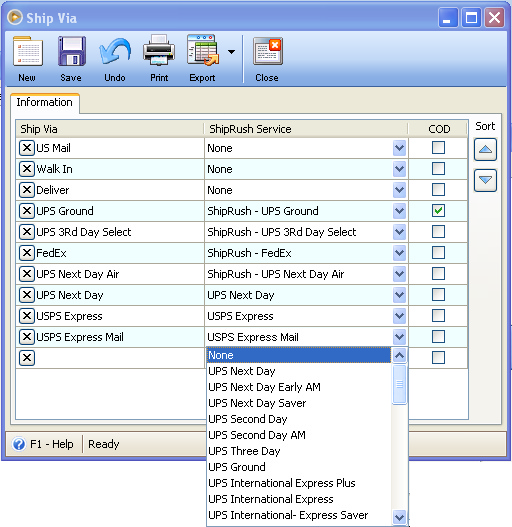Enable COD for UPS 3Rd Day Select
The width and height of the screenshot is (512, 527).
tap(438, 232)
